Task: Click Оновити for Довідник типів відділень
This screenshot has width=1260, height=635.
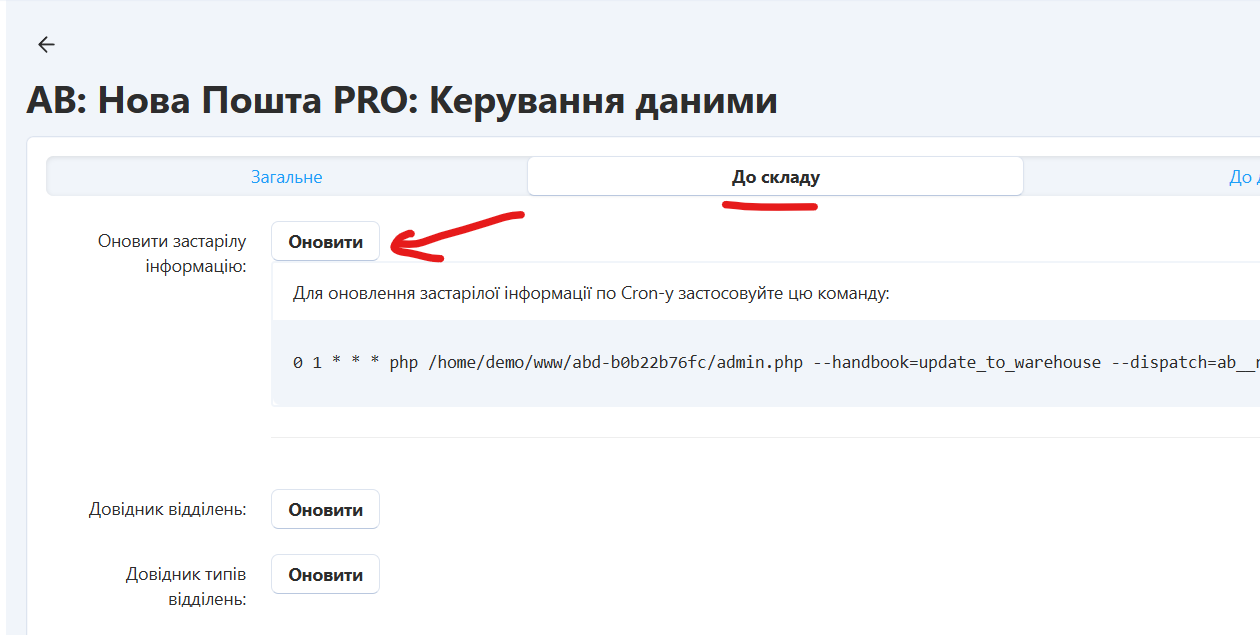Action: click(325, 575)
